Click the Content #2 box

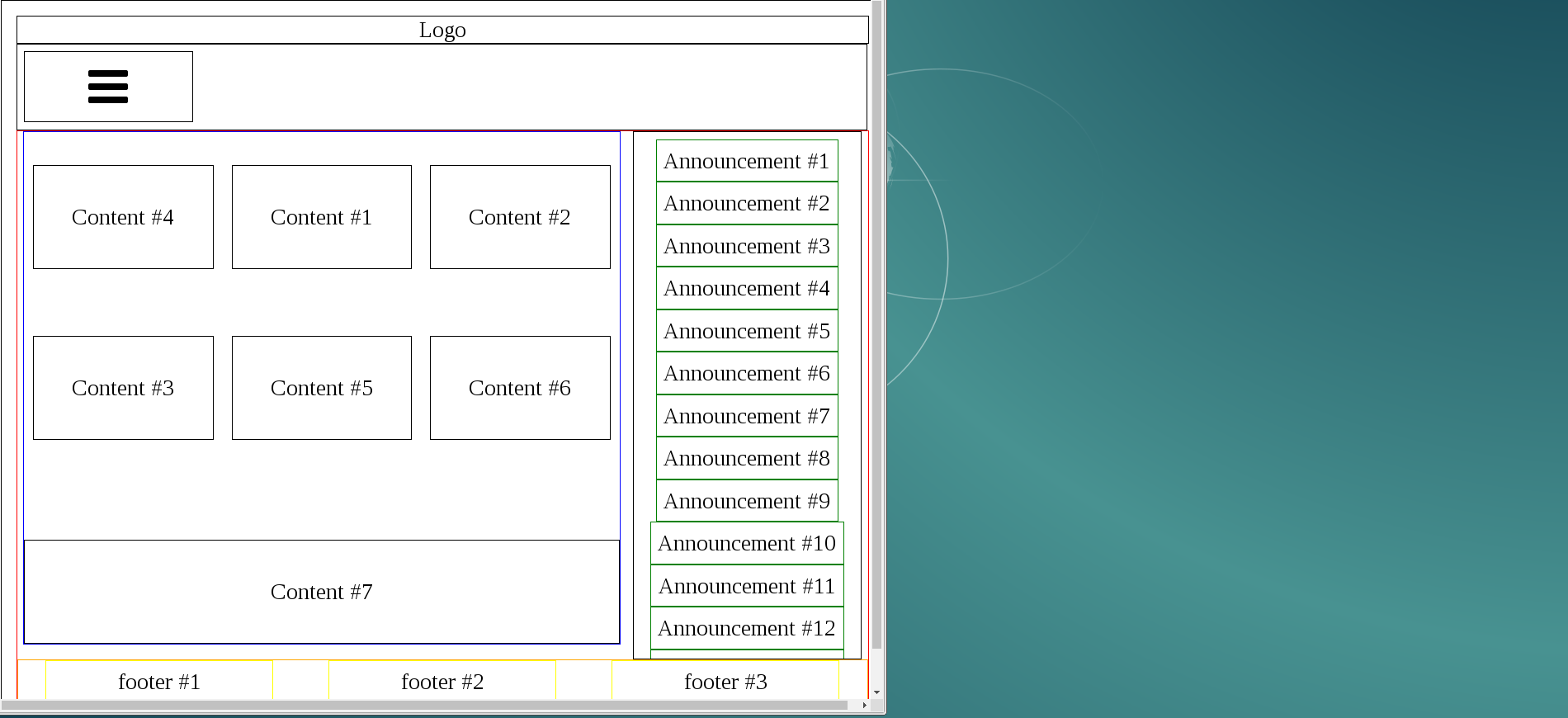[x=520, y=217]
